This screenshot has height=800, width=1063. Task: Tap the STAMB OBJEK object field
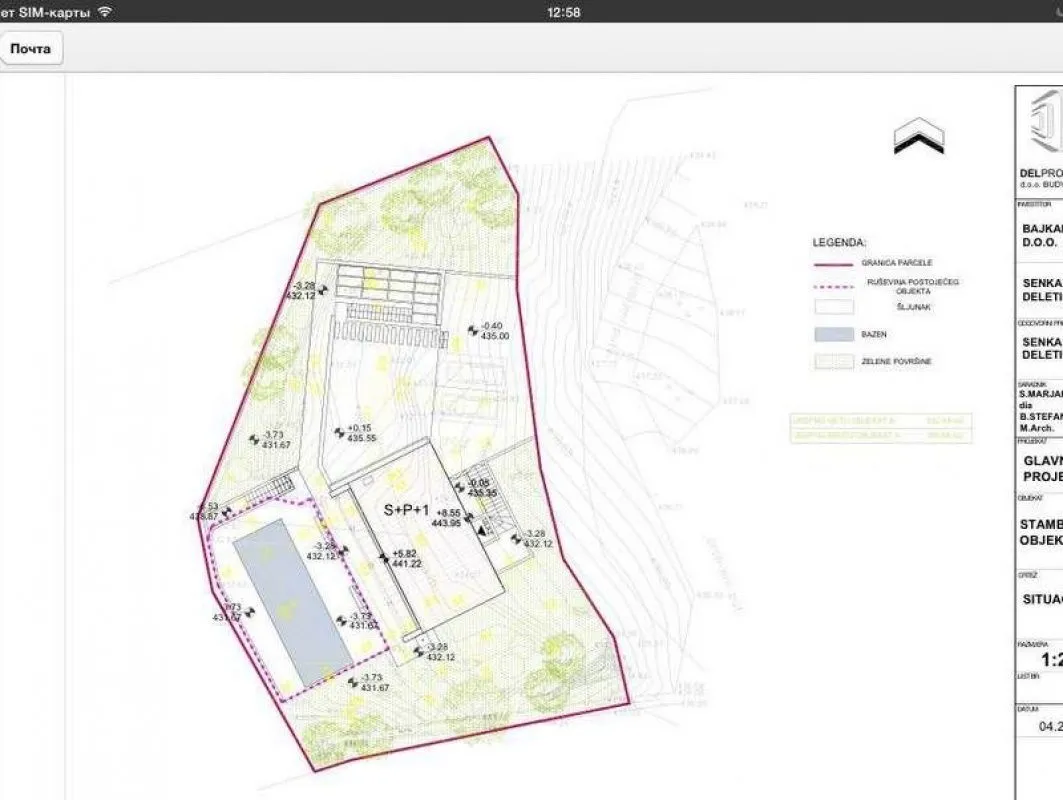tap(1041, 532)
